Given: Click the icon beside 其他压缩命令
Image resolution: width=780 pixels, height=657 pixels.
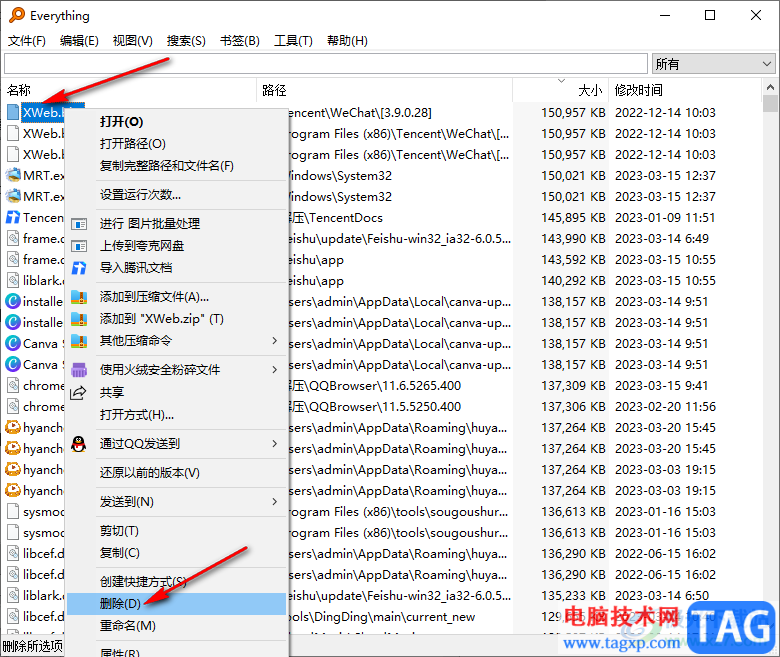Looking at the screenshot, I should pyautogui.click(x=79, y=341).
